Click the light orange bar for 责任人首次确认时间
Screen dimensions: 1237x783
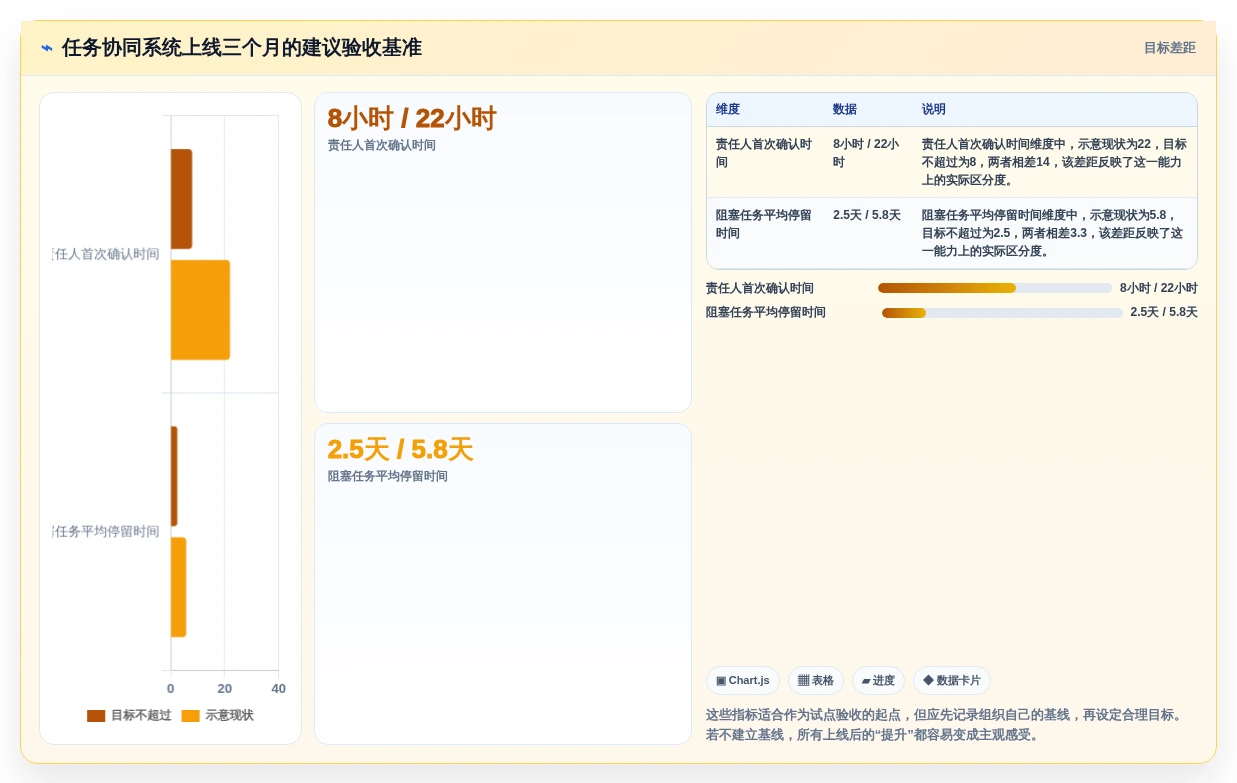point(200,310)
